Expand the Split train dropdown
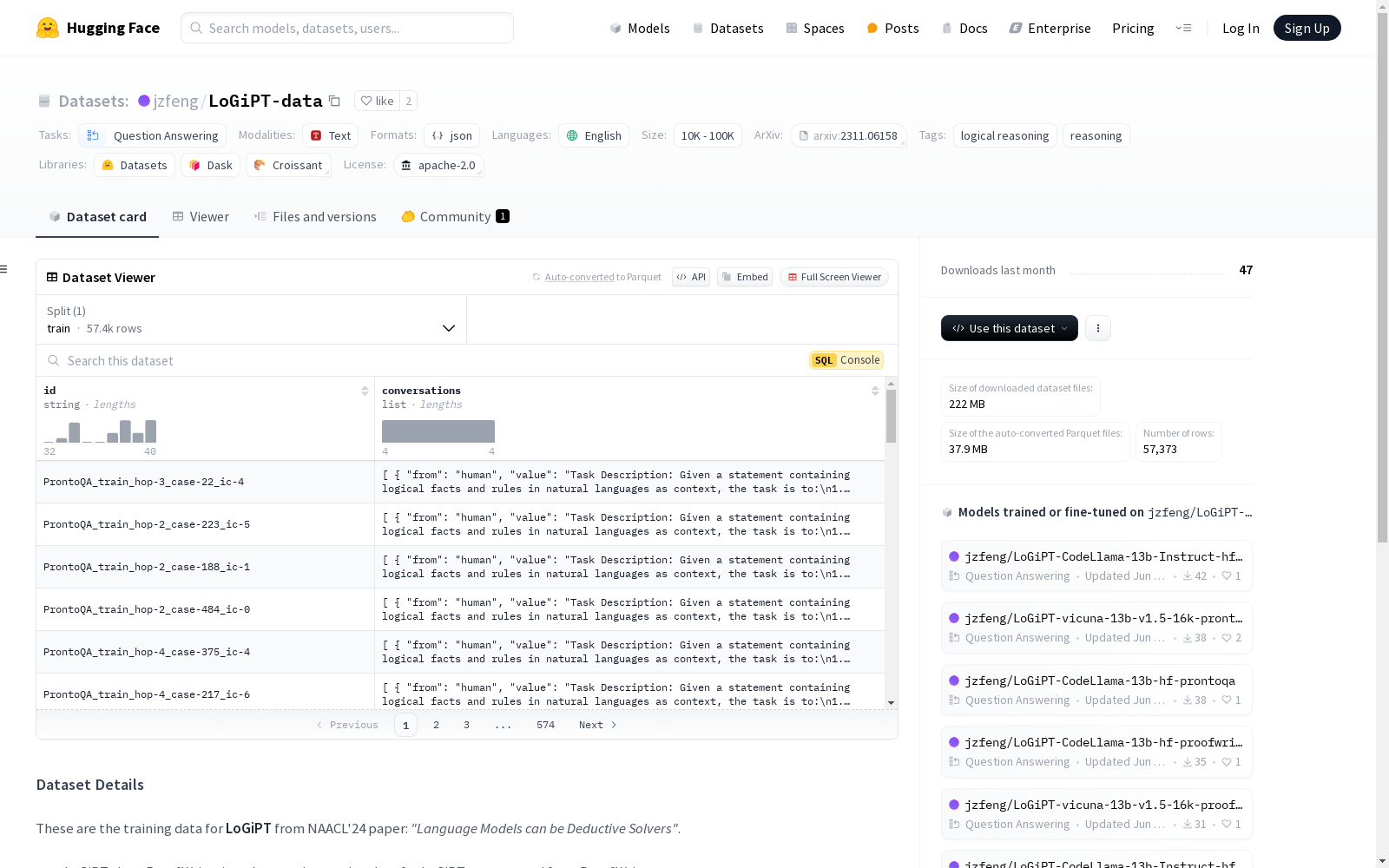The width and height of the screenshot is (1389, 868). click(252, 319)
